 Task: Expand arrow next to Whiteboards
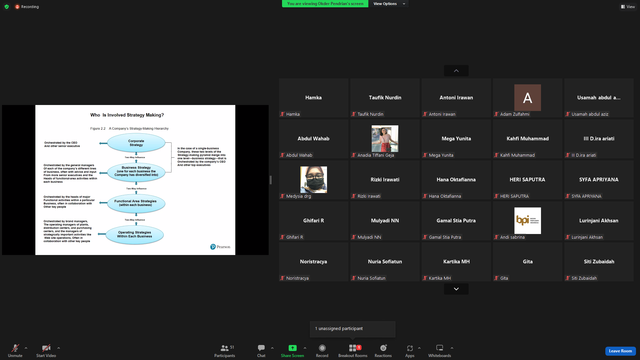pos(452,348)
